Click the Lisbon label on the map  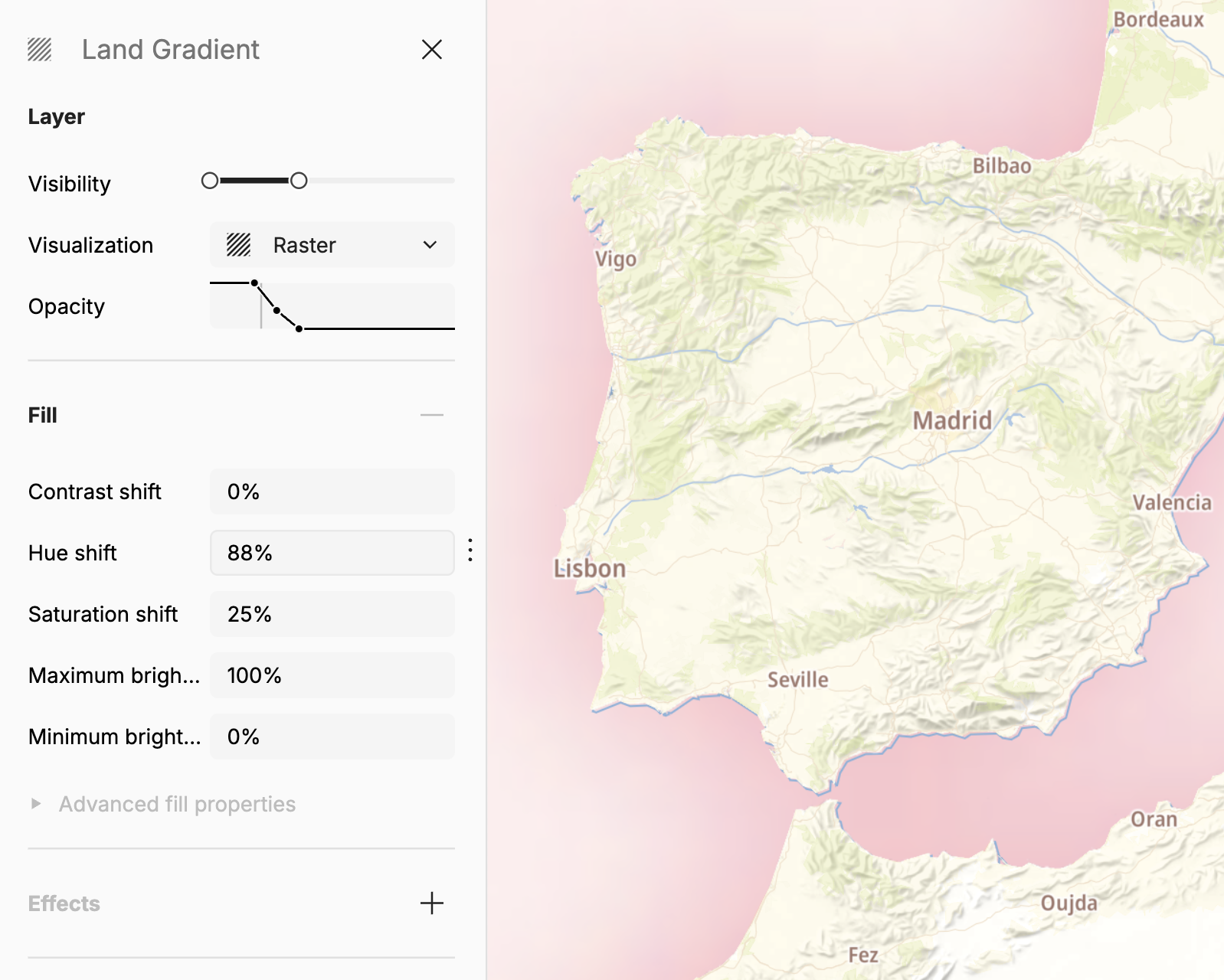point(590,569)
